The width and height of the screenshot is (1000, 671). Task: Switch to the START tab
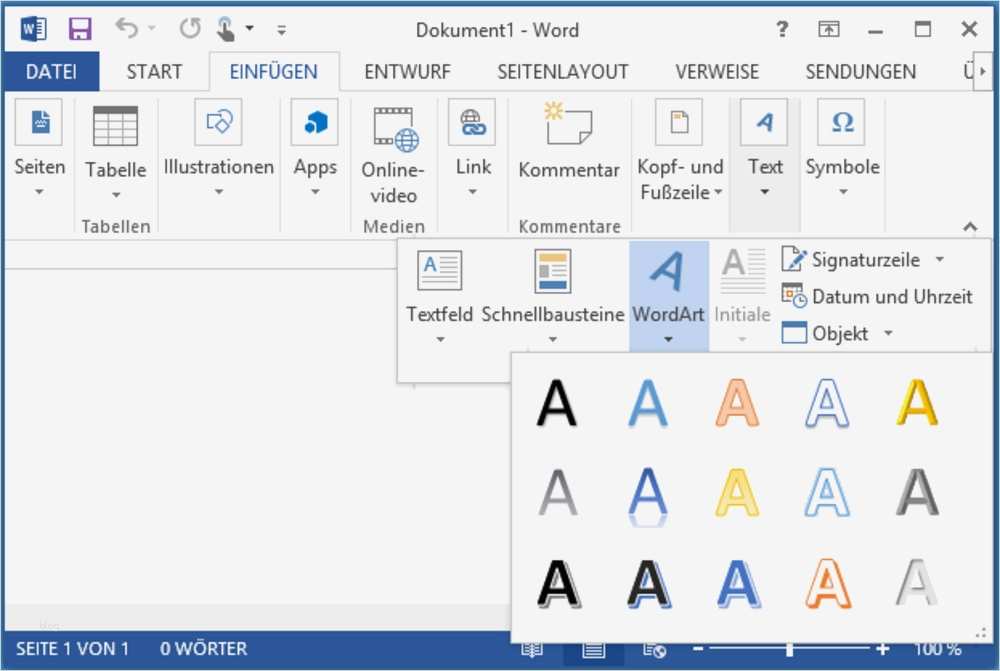pyautogui.click(x=154, y=71)
